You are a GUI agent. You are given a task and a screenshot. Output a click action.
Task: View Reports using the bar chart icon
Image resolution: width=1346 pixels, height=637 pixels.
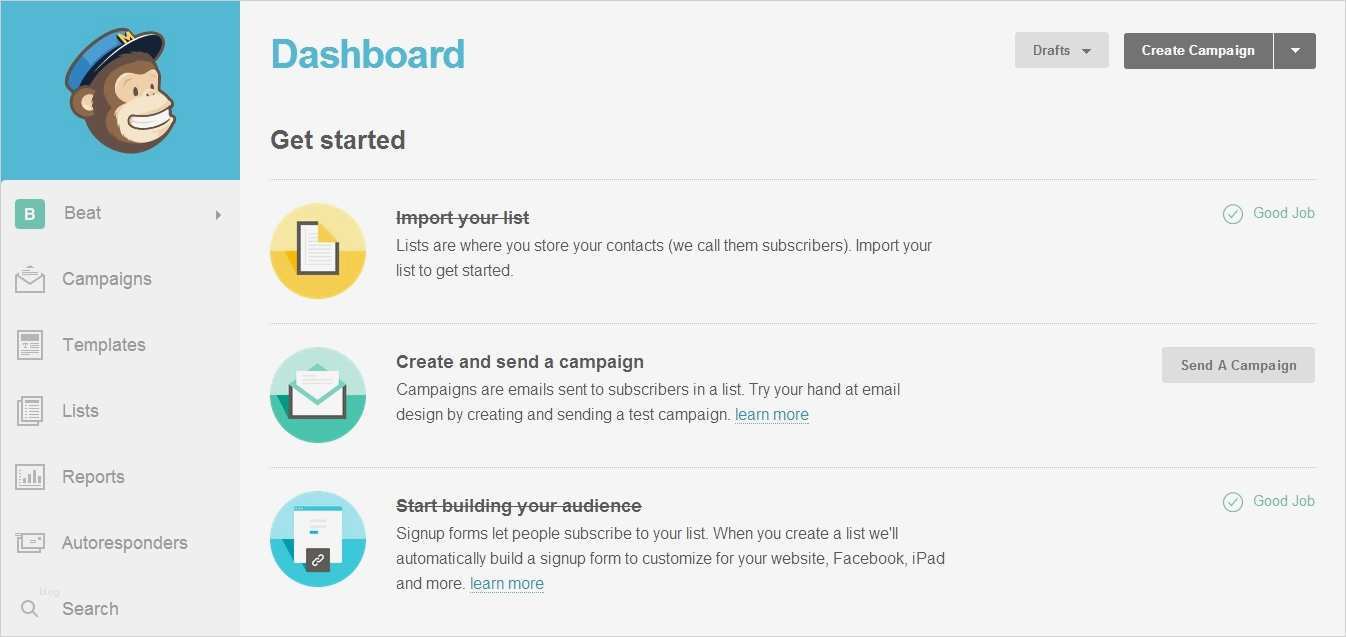click(30, 476)
